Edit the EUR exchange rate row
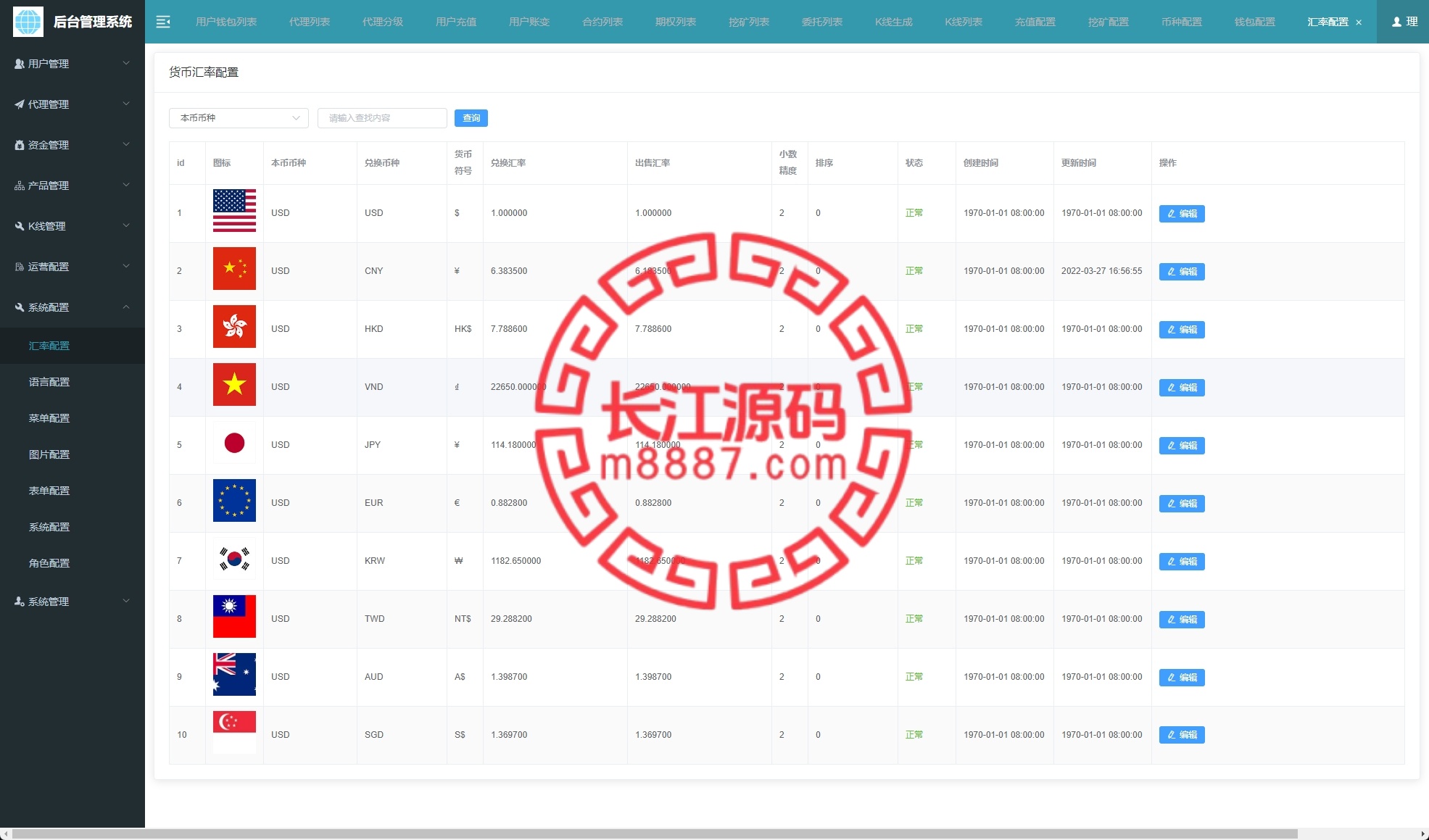This screenshot has width=1429, height=840. [1182, 504]
